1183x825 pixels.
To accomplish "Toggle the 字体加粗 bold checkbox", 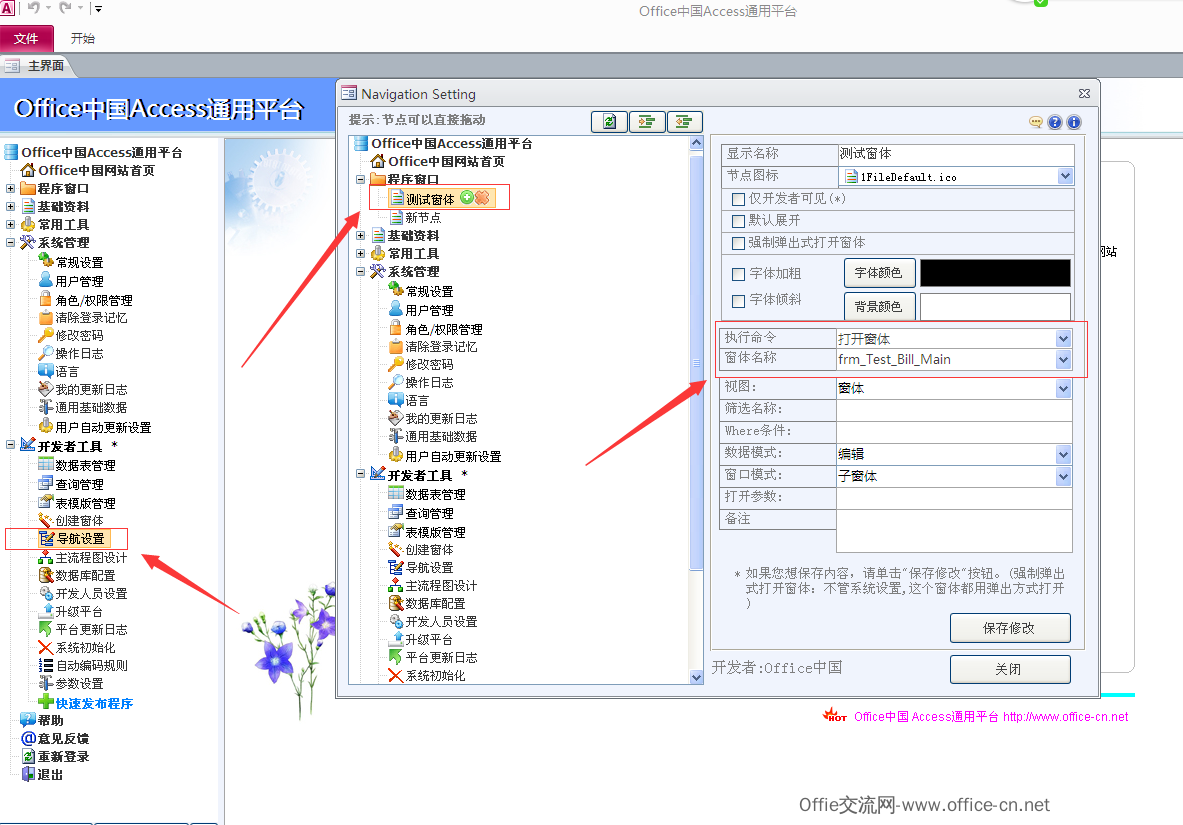I will coord(739,274).
